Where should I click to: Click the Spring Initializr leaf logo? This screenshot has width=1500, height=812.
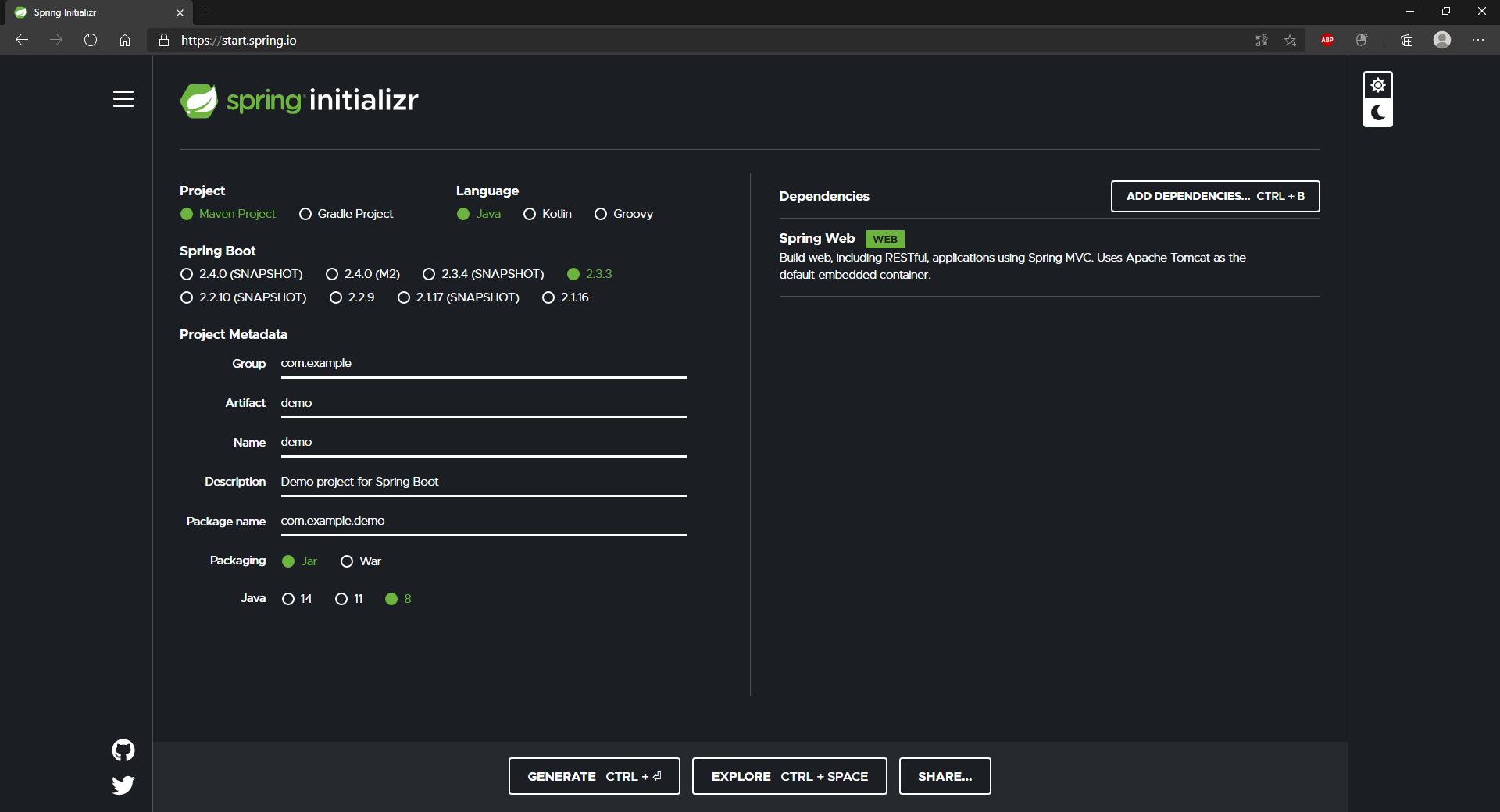point(198,101)
